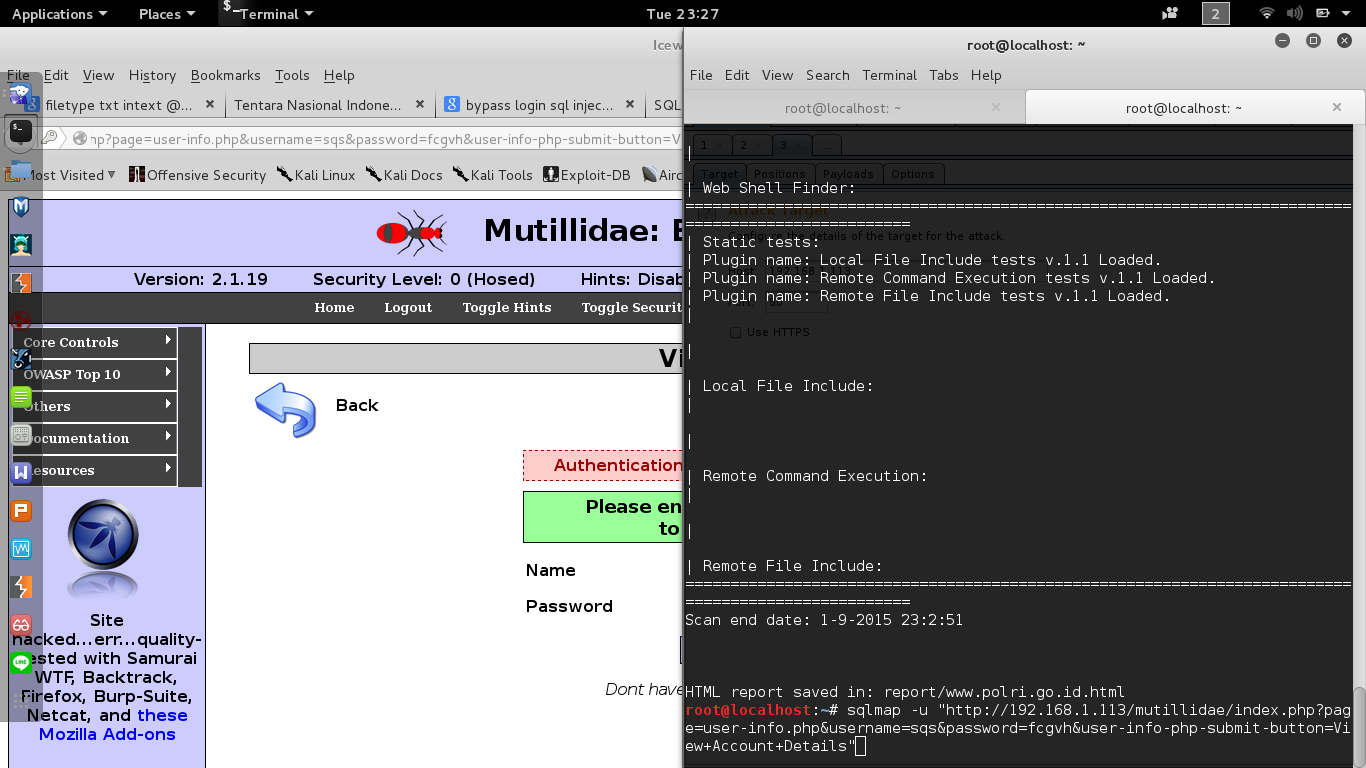Screen dimensions: 1366x768
Task: Launch the orange P presentation dock icon
Action: (x=21, y=511)
